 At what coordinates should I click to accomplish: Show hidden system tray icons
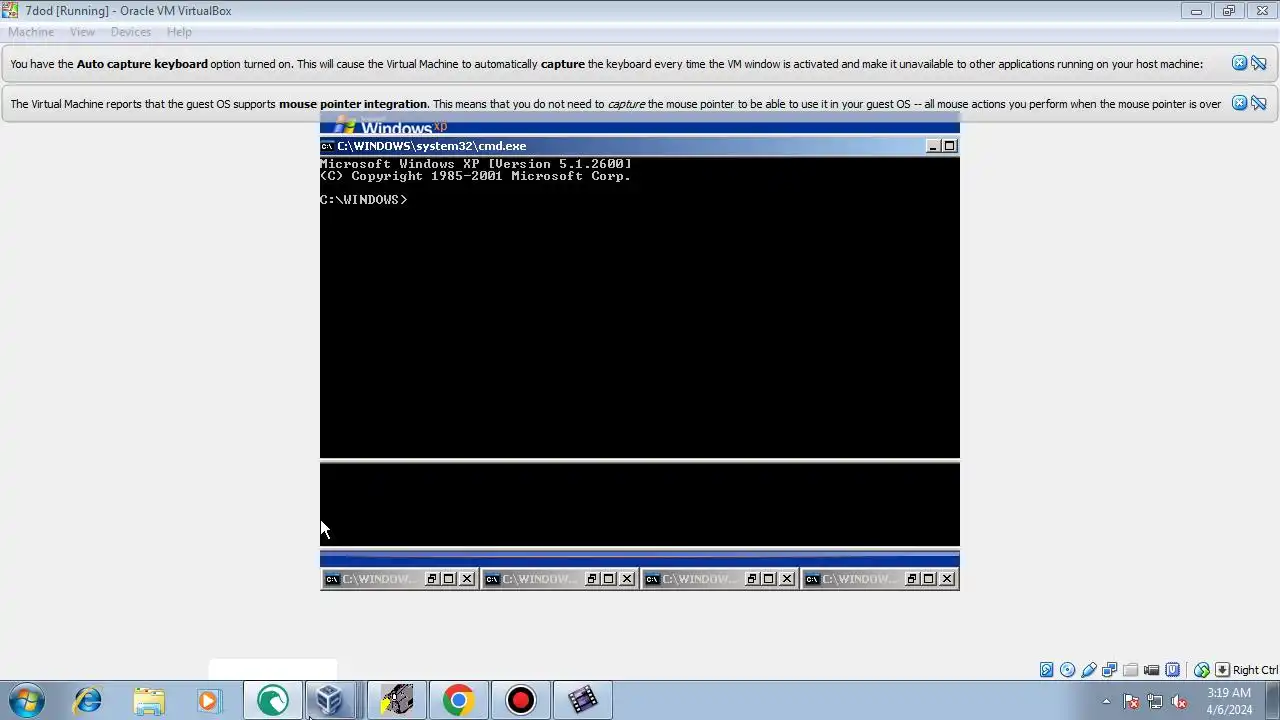pyautogui.click(x=1106, y=701)
